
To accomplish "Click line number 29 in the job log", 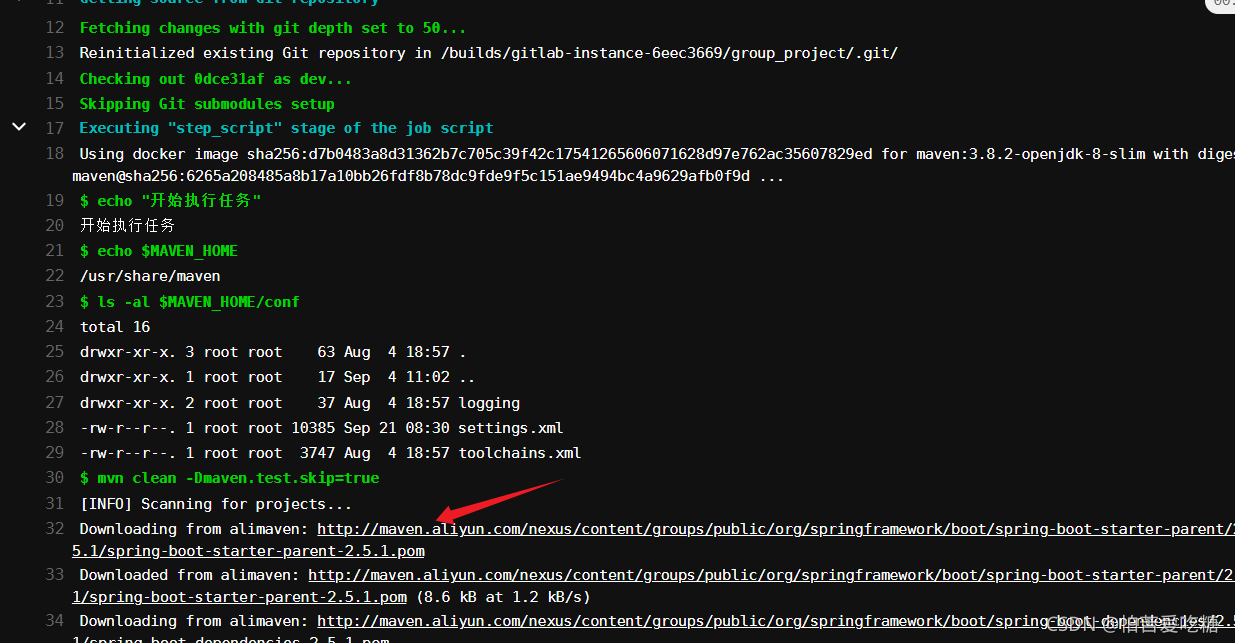I will click(55, 453).
